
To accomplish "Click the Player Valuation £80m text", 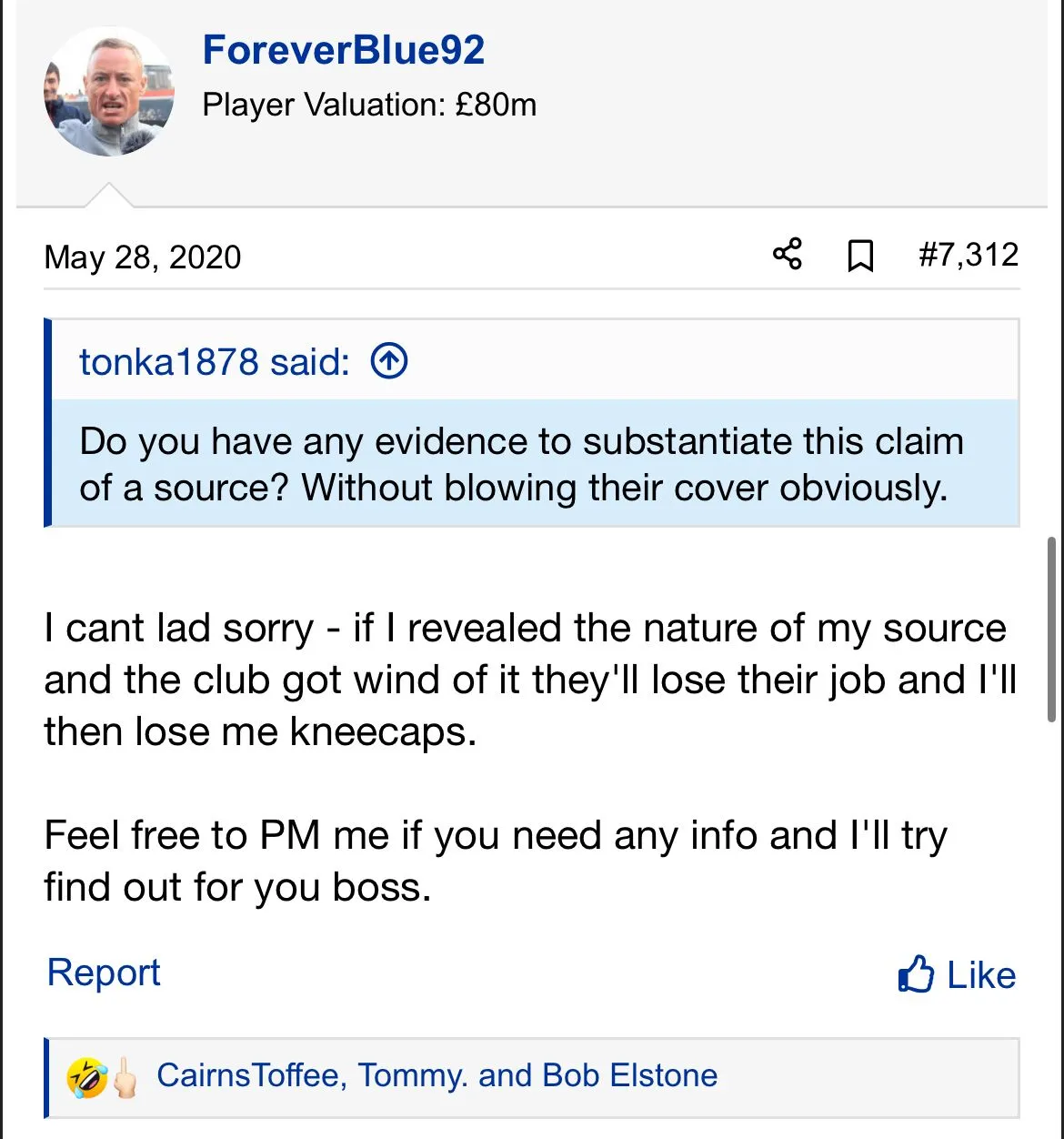I will pos(369,105).
